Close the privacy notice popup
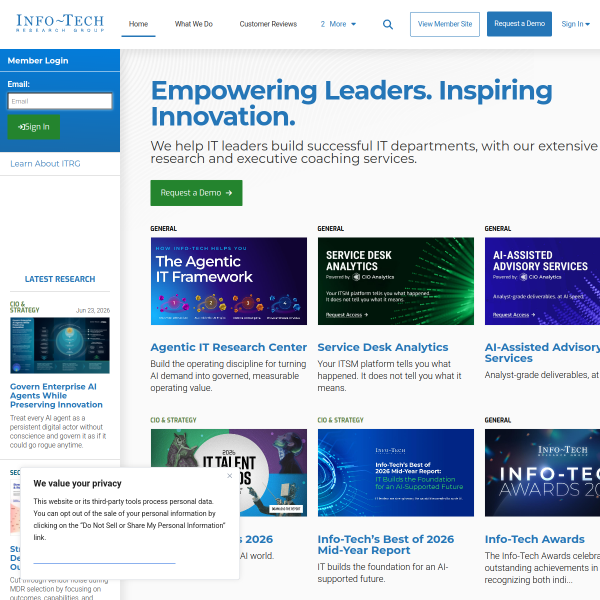600x600 pixels. (x=230, y=476)
